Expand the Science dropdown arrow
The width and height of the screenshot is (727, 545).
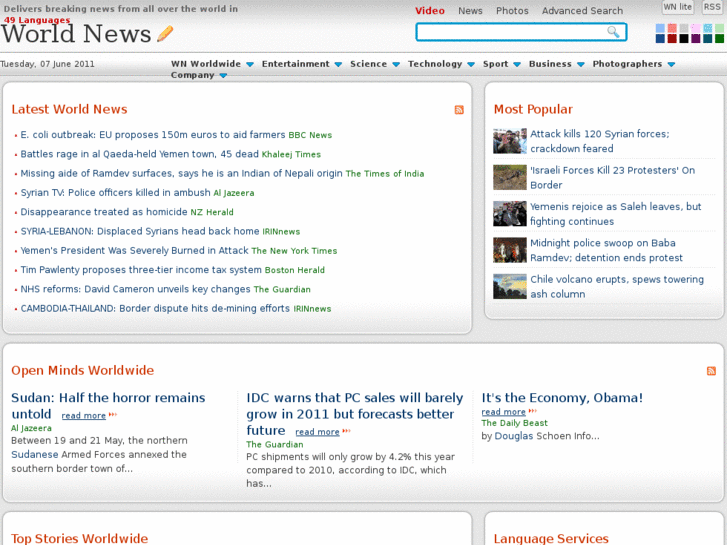coord(396,64)
